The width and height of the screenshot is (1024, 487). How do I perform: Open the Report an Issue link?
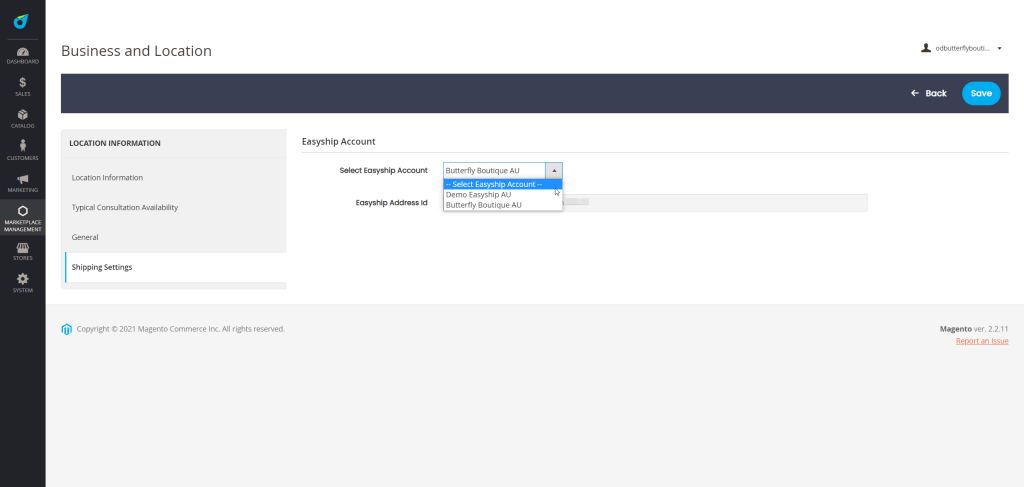point(982,341)
